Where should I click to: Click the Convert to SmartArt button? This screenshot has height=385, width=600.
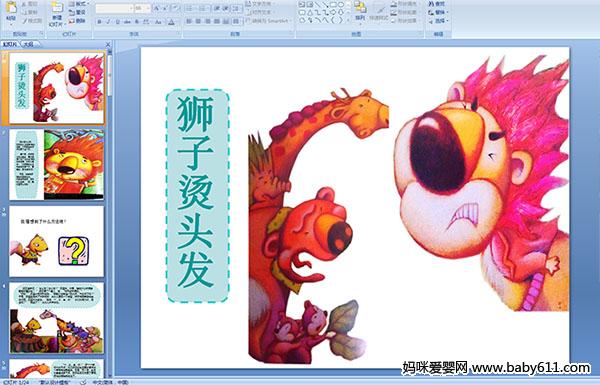pos(269,21)
